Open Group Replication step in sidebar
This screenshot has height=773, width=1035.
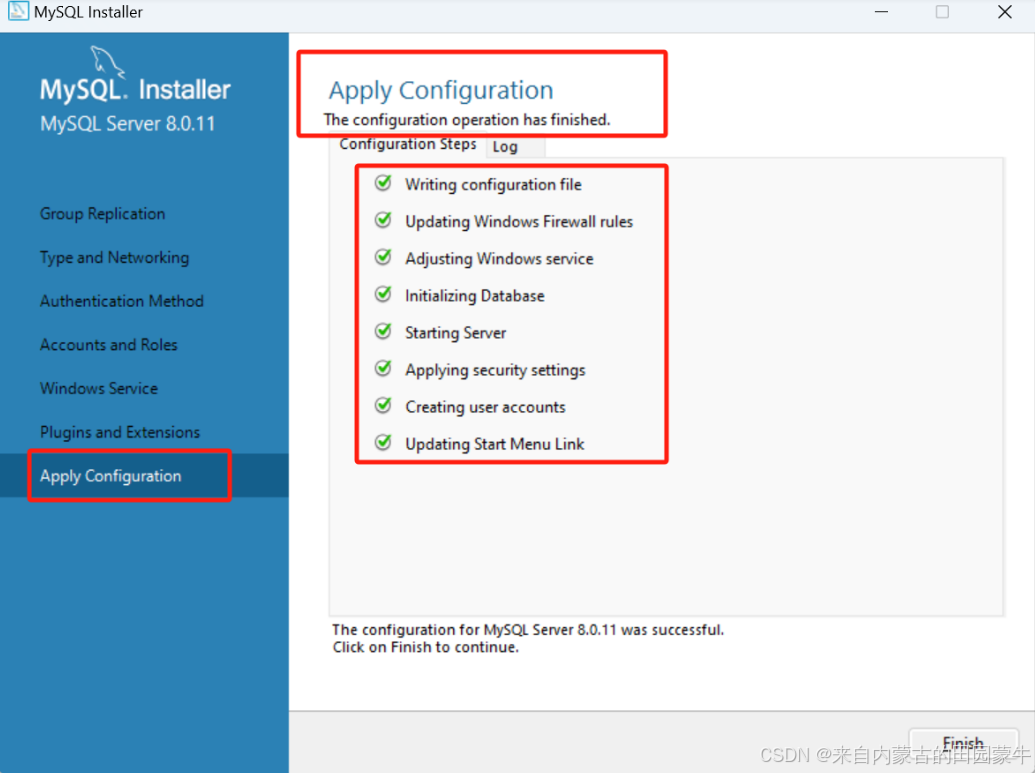tap(102, 214)
